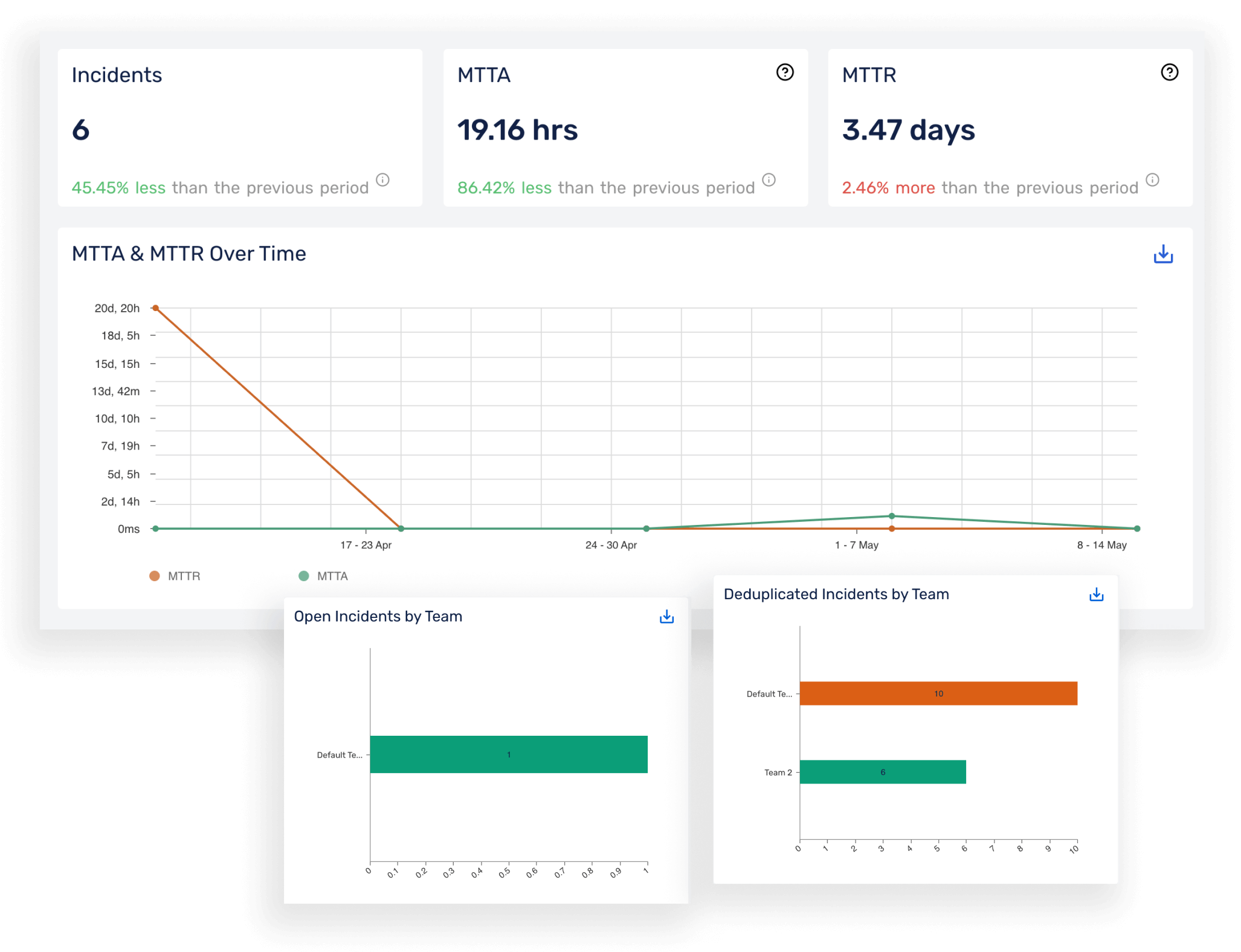Click the '20d, 20h' y-axis label
Screen dimensions: 1241x952
(x=117, y=308)
